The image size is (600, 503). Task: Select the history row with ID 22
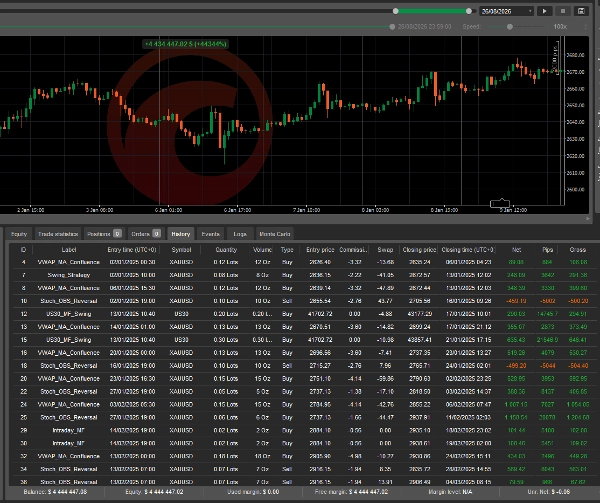pos(305,392)
